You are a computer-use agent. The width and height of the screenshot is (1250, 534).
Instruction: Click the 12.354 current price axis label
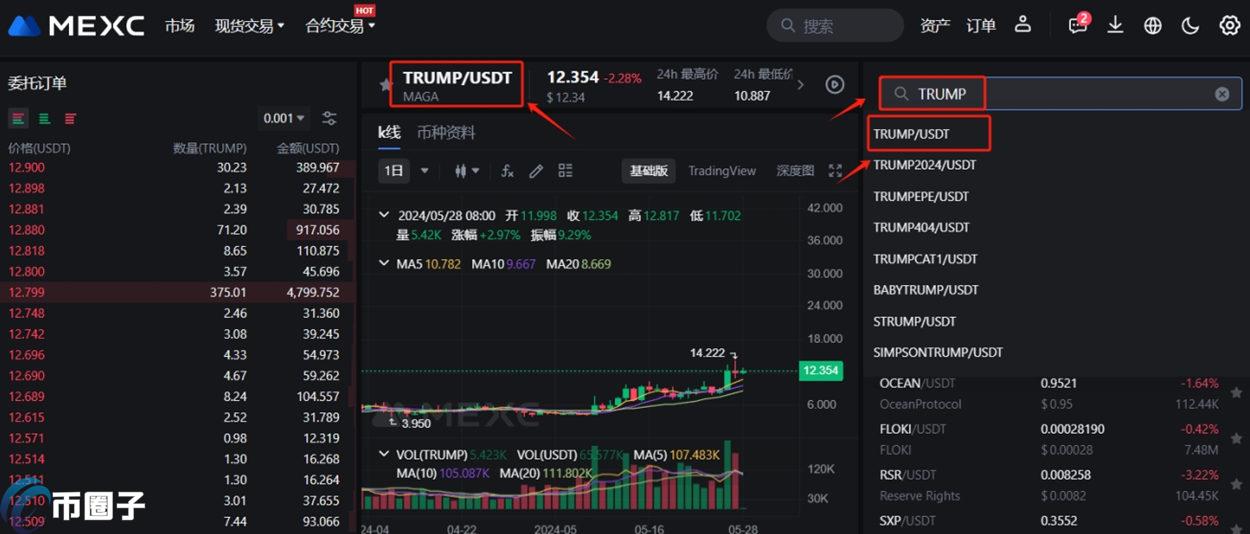pos(821,371)
